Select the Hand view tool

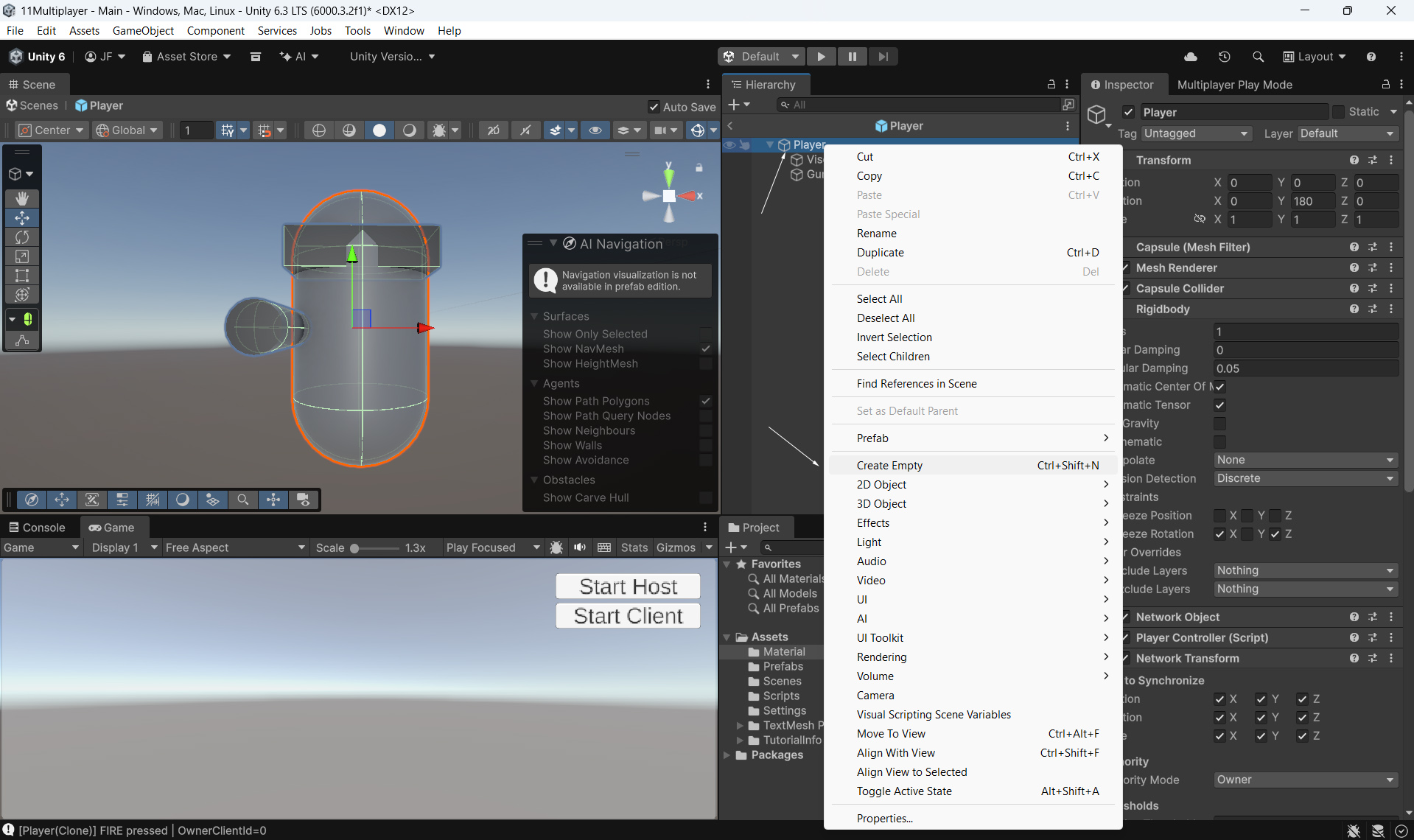[22, 199]
